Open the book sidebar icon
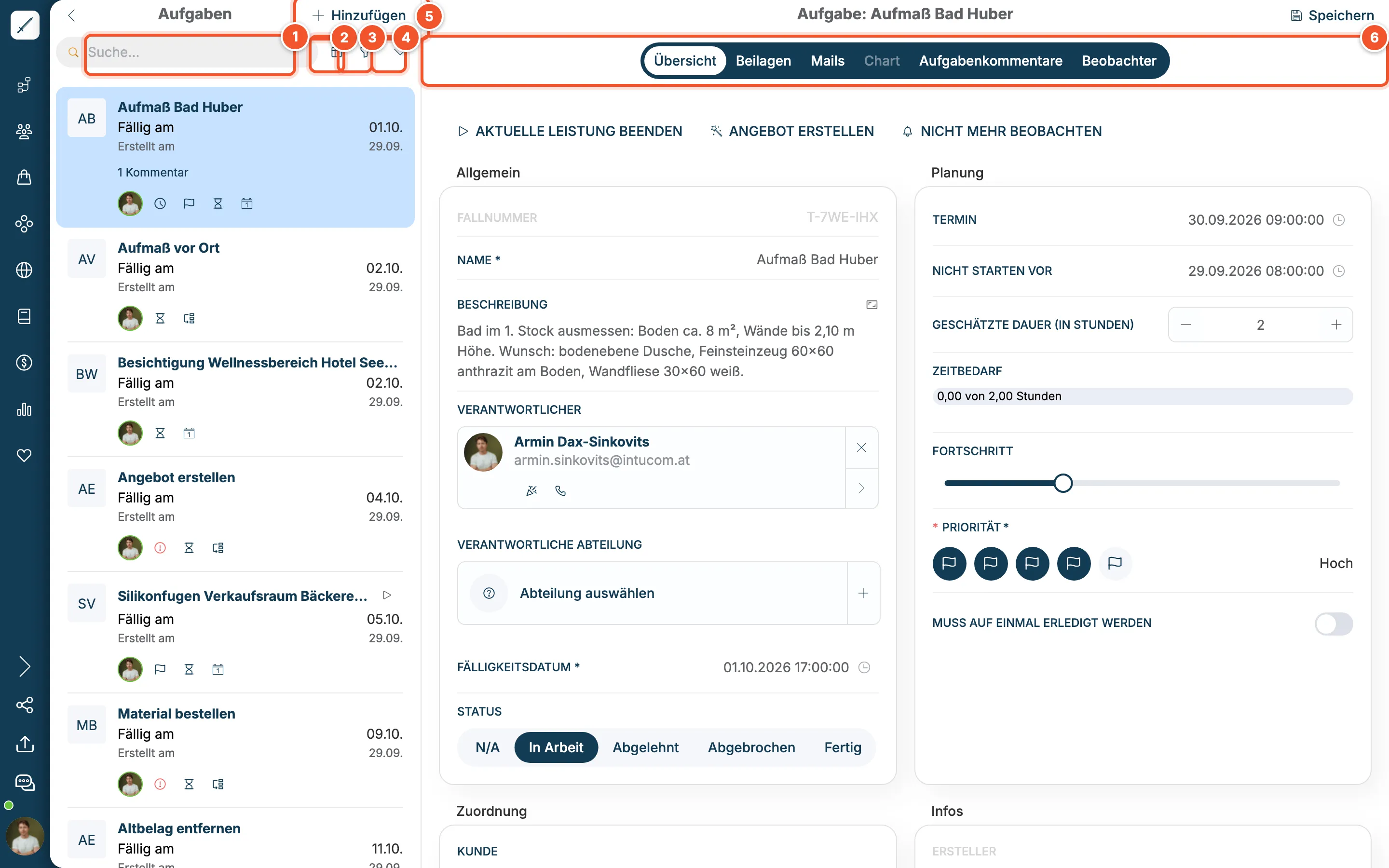The width and height of the screenshot is (1389, 868). pyautogui.click(x=24, y=316)
